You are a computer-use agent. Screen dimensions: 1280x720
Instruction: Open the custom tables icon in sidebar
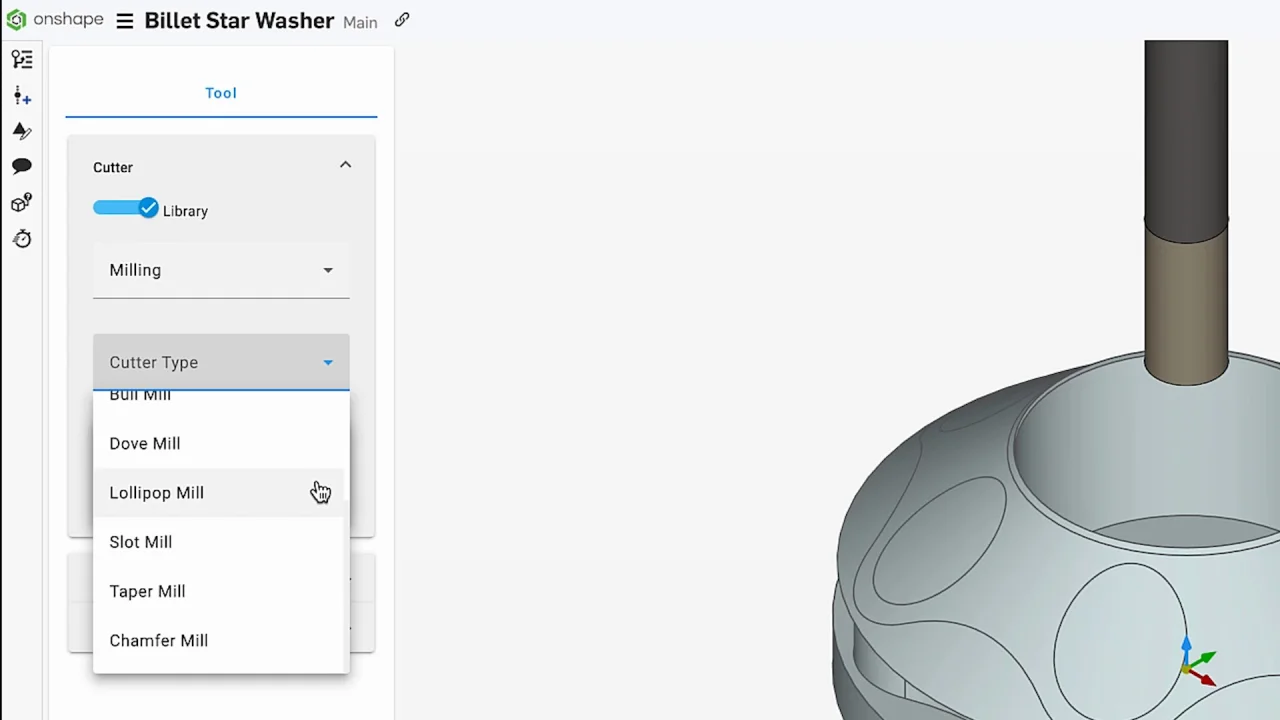click(22, 131)
